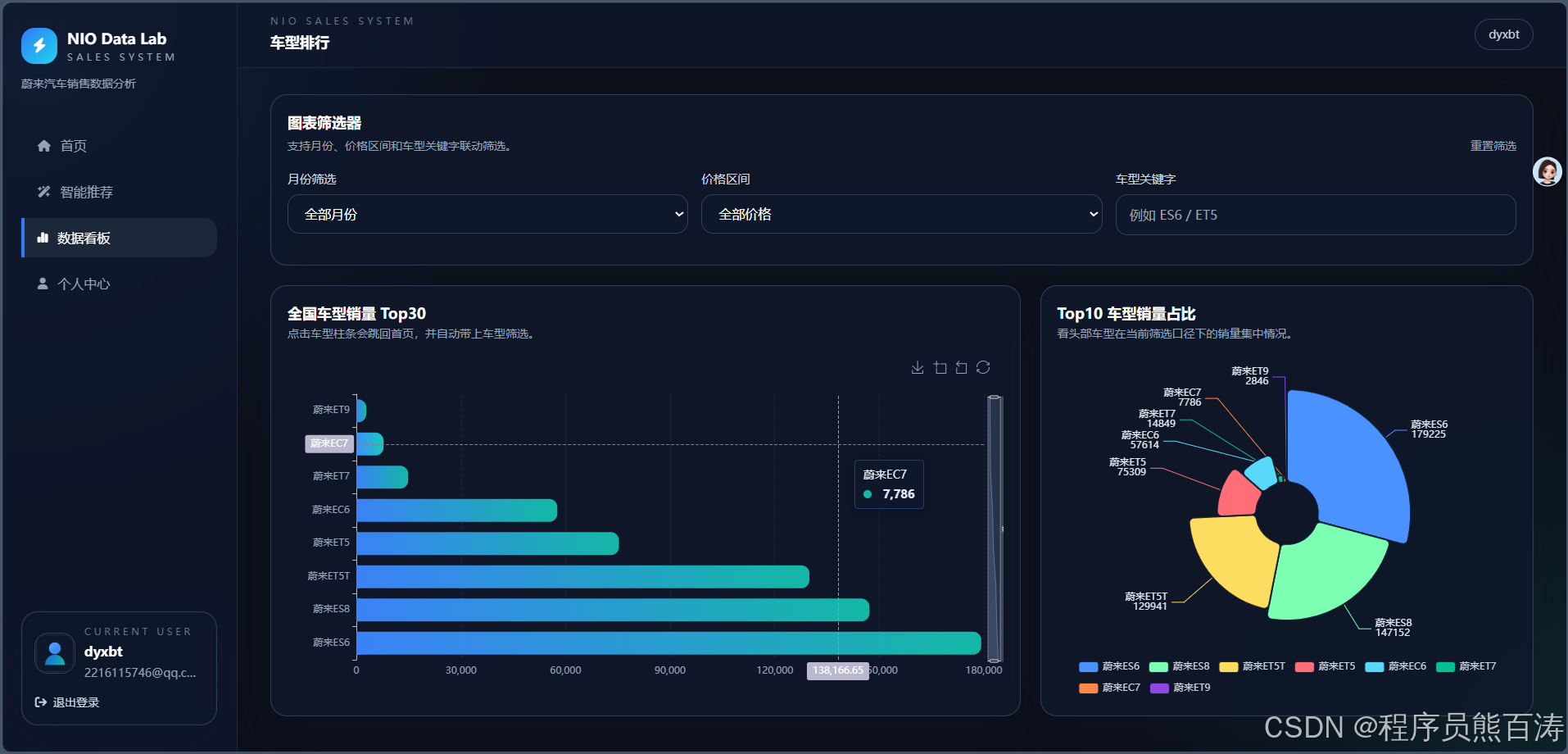The height and width of the screenshot is (754, 1568).
Task: Click the NIO Data Lab lightning logo
Action: pos(39,46)
